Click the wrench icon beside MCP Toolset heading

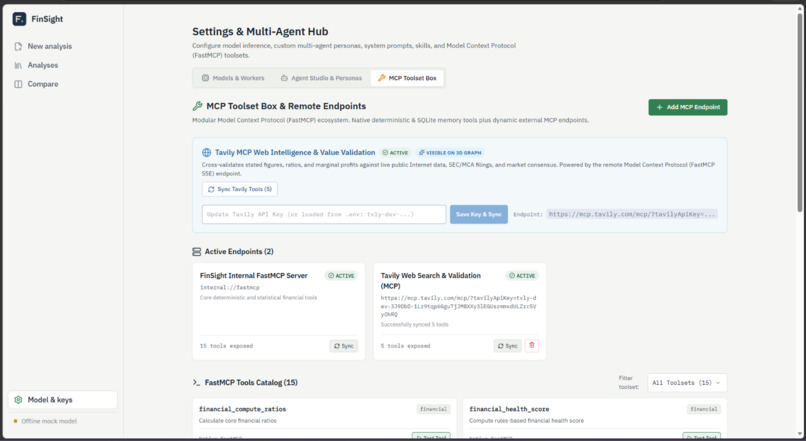[x=197, y=106]
